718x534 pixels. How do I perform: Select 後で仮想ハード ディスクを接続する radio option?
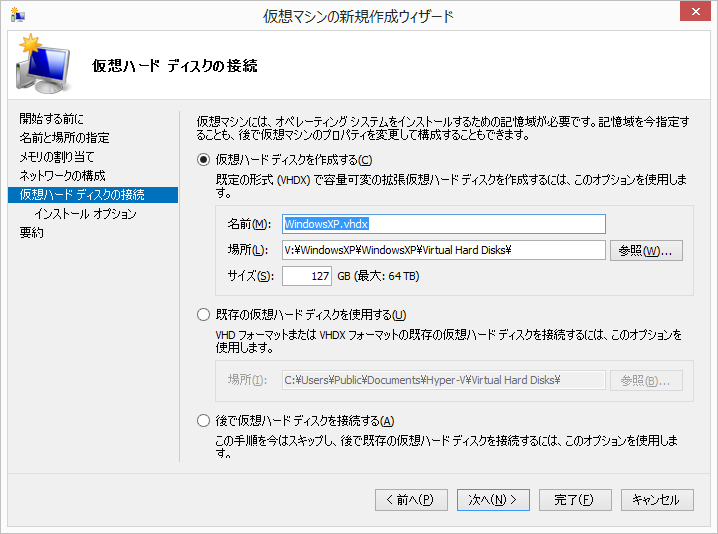coord(204,420)
